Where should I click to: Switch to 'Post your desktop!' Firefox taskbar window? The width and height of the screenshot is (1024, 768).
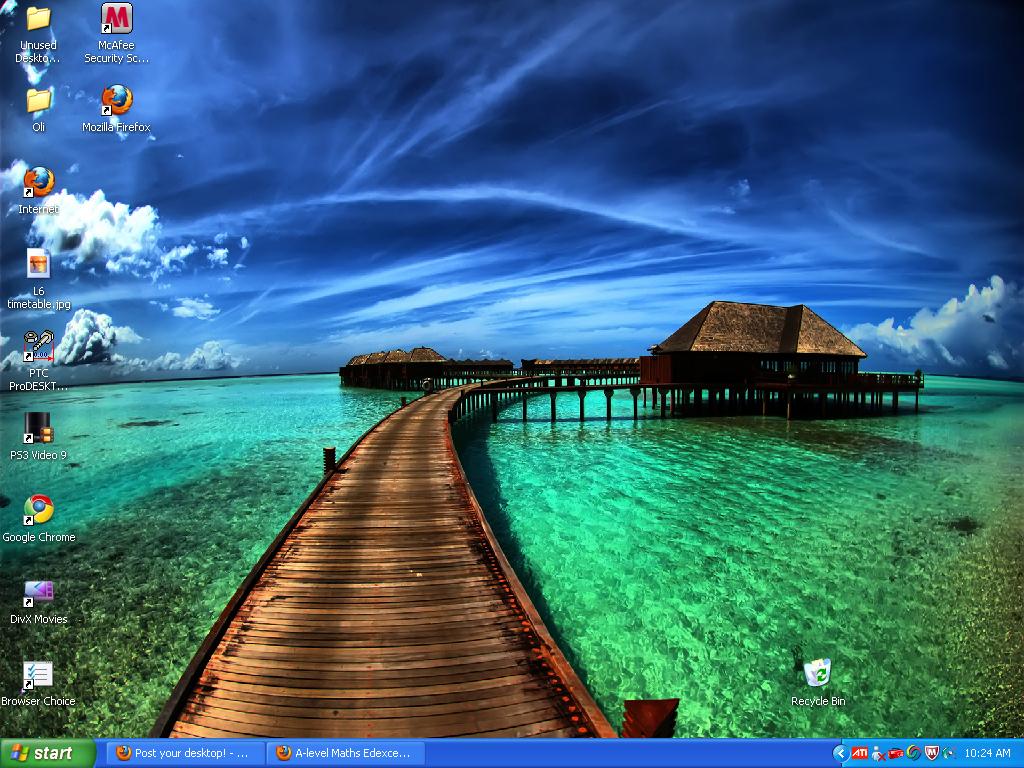pos(185,753)
